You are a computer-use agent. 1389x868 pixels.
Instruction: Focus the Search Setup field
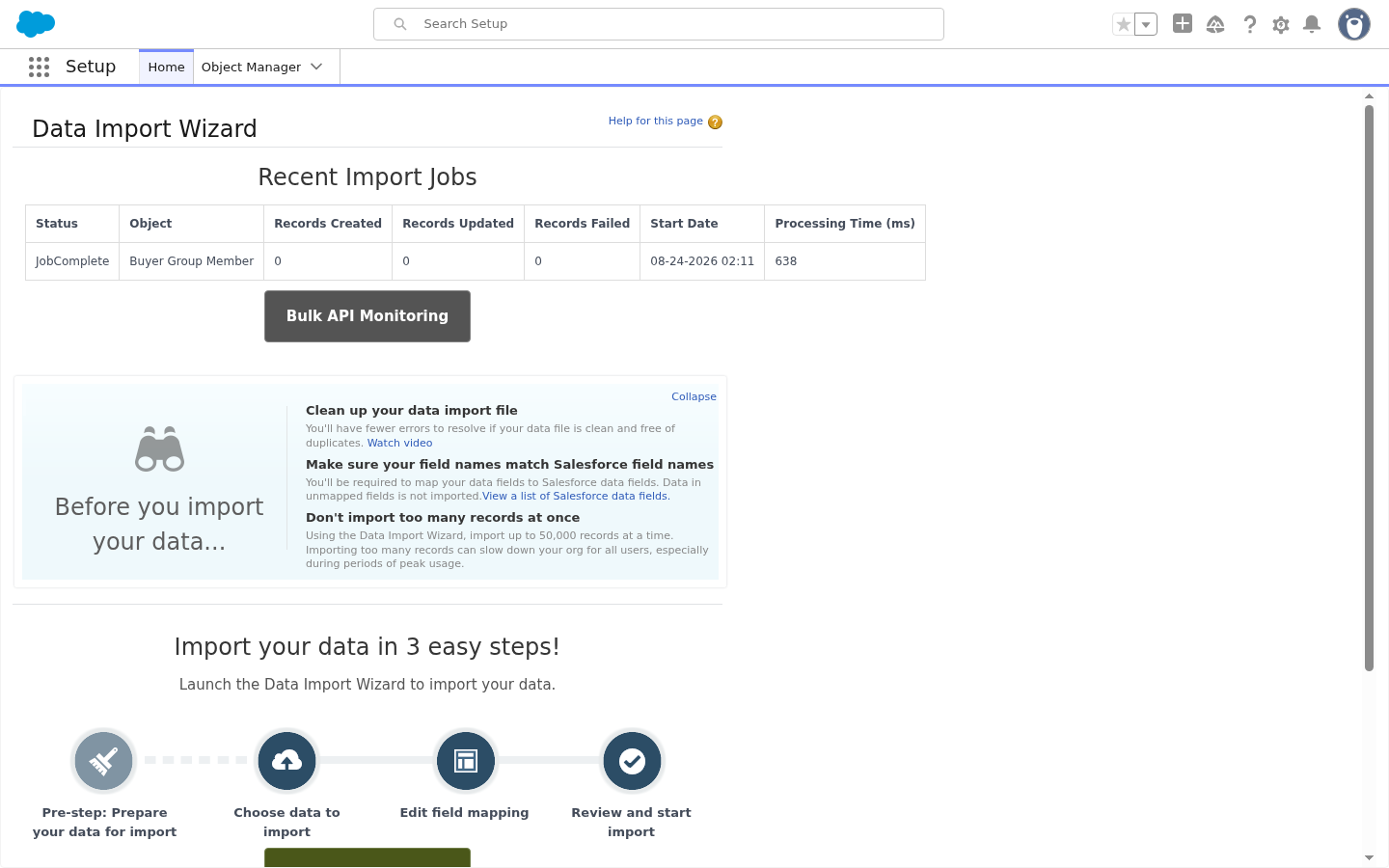[659, 24]
